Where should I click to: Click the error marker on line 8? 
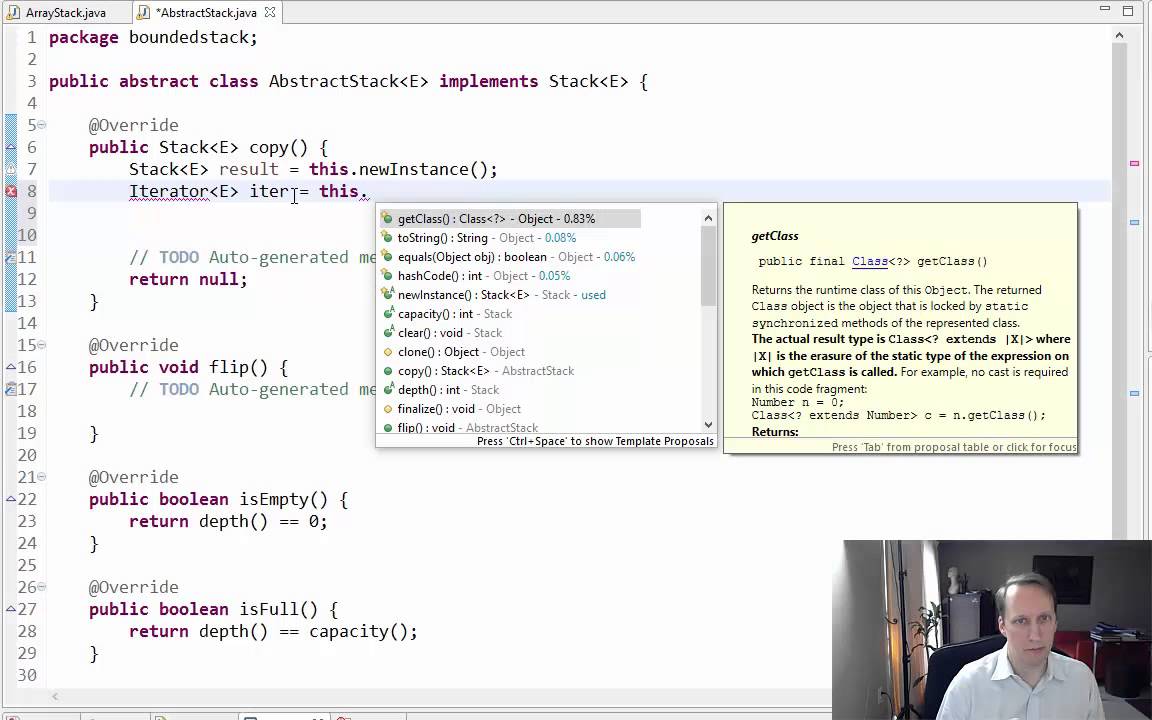pyautogui.click(x=11, y=191)
